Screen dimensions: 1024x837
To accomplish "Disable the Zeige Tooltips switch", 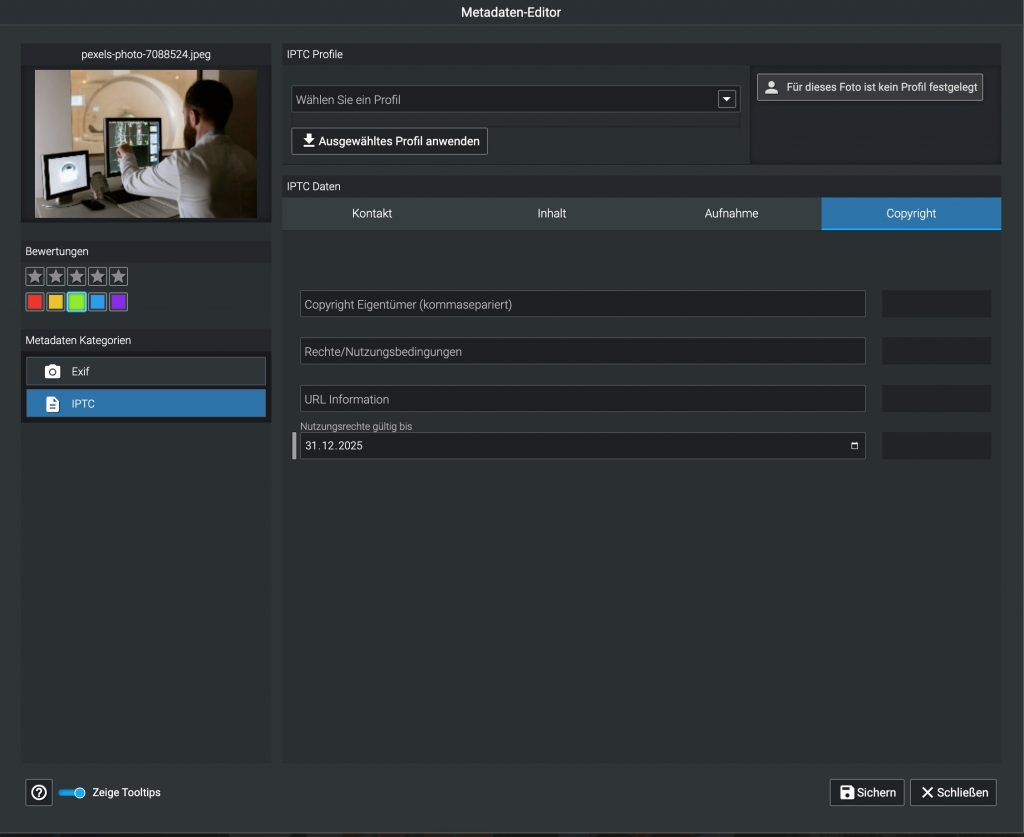I will point(71,792).
